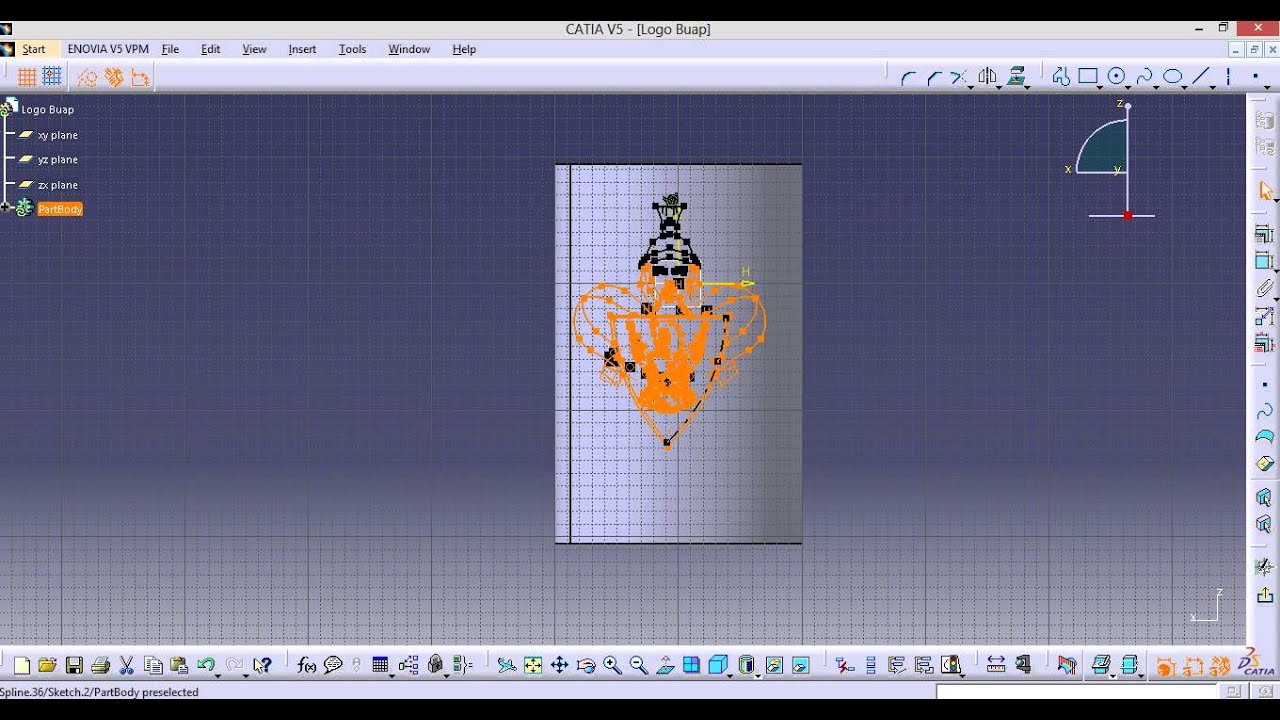Open the What's This help tool
The height and width of the screenshot is (720, 1280).
(262, 665)
